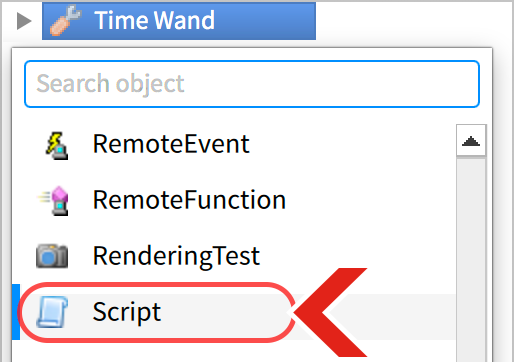Click the Script scroll icon
Screen dimensions: 514x362
pyautogui.click(x=52, y=312)
